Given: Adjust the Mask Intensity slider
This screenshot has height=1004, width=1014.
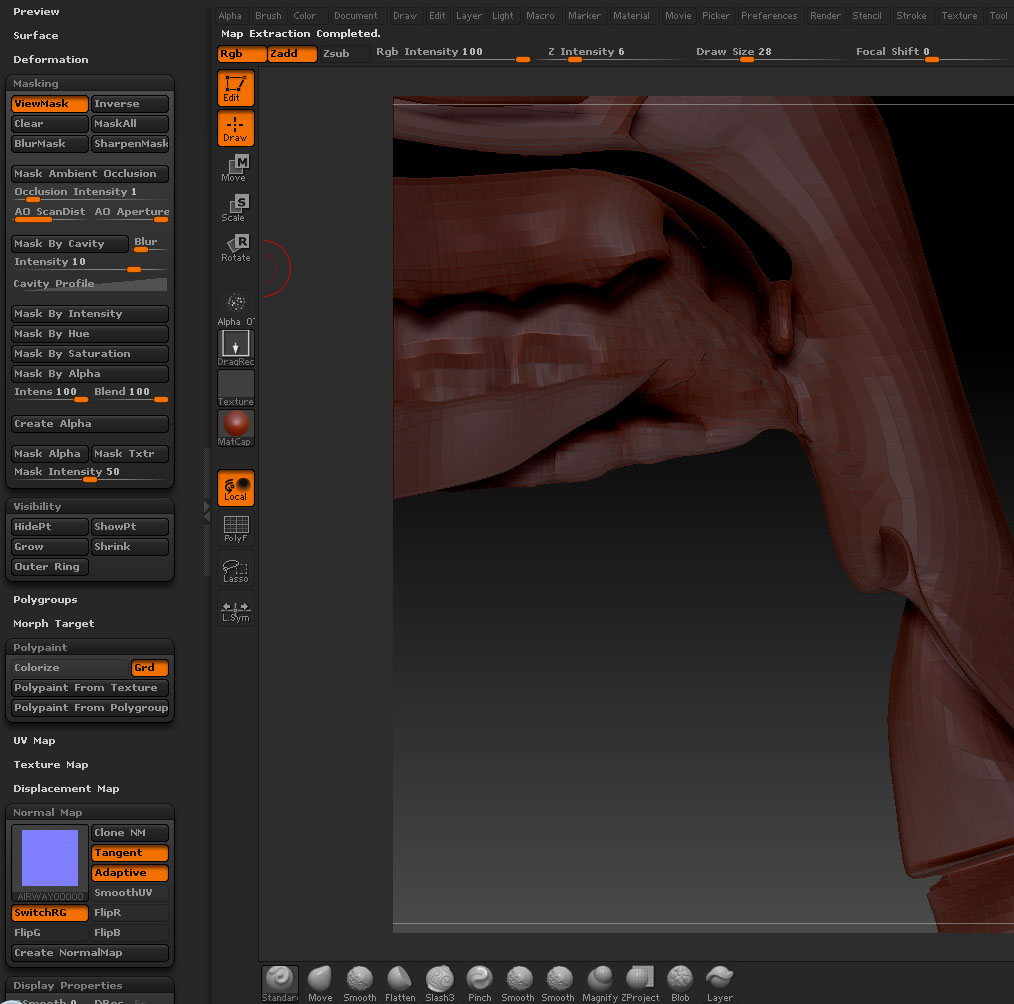Looking at the screenshot, I should [x=90, y=473].
